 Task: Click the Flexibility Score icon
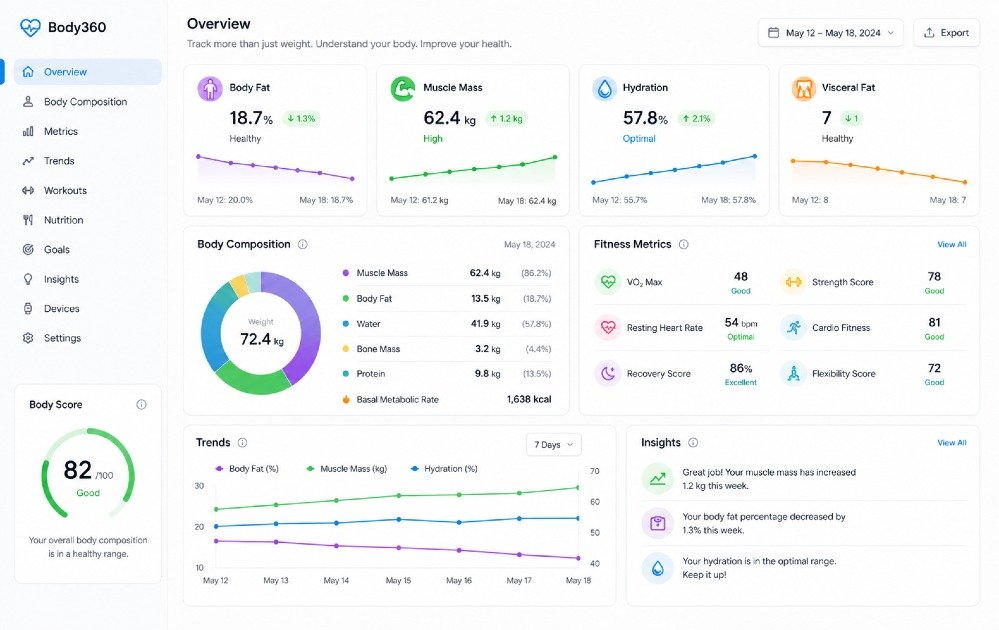point(793,373)
